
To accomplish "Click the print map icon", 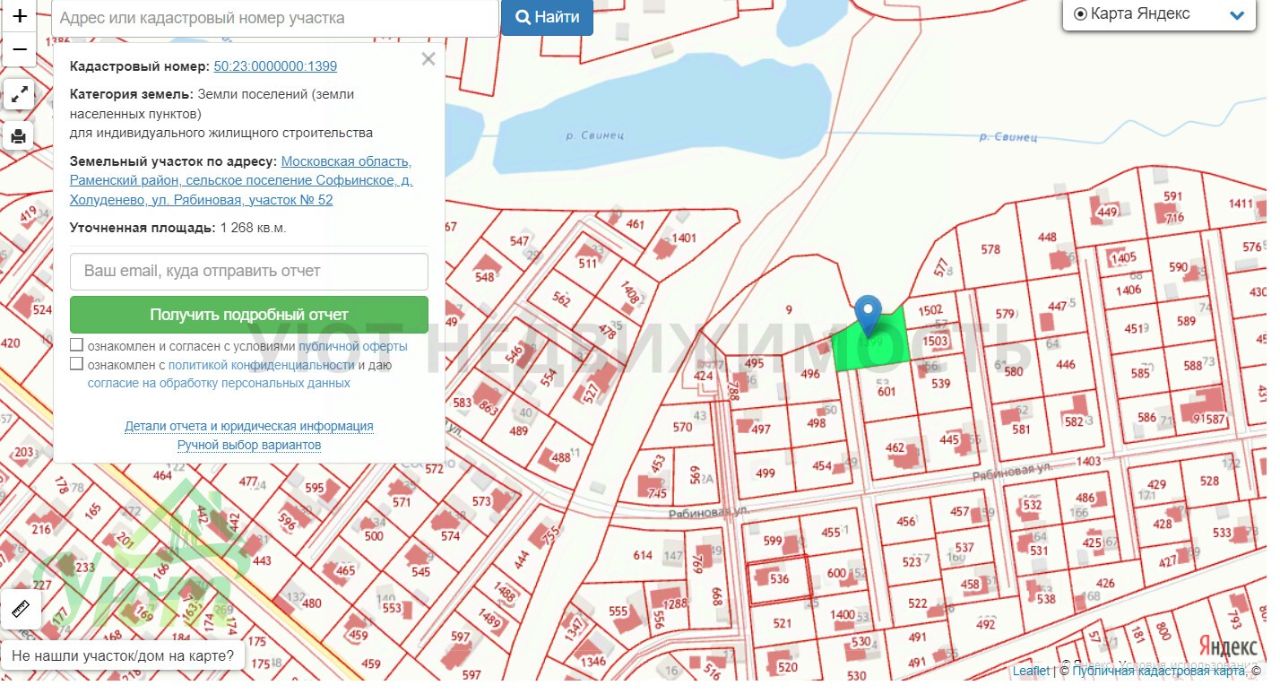I will [19, 136].
